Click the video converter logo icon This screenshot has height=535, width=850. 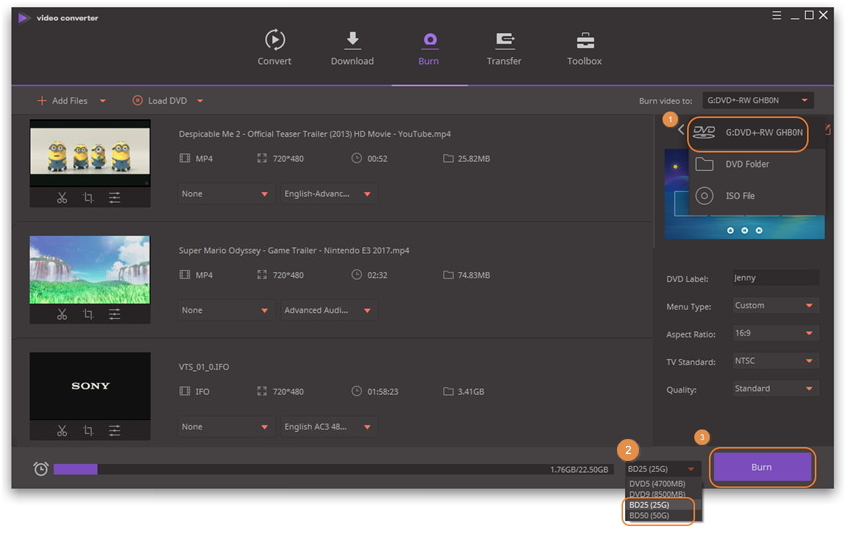click(23, 18)
